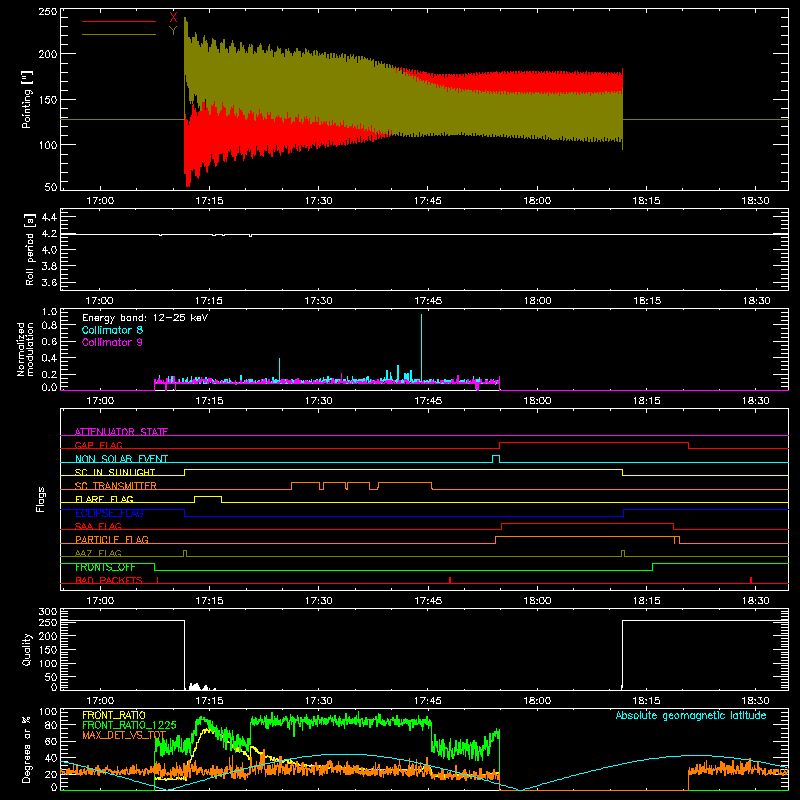The image size is (800, 800).
Task: Click the 17:45 label under Roll period plot
Action: pyautogui.click(x=428, y=301)
